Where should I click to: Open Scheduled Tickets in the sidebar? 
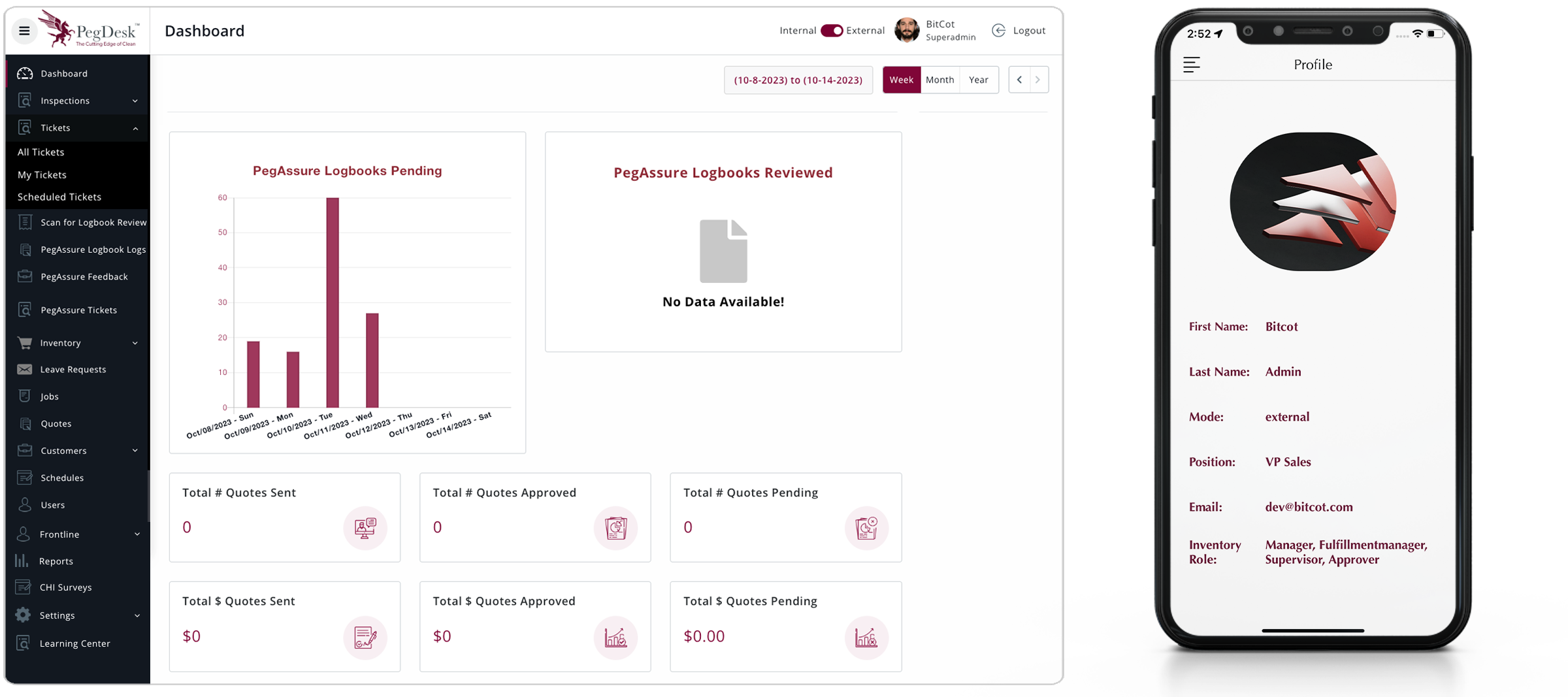click(59, 197)
